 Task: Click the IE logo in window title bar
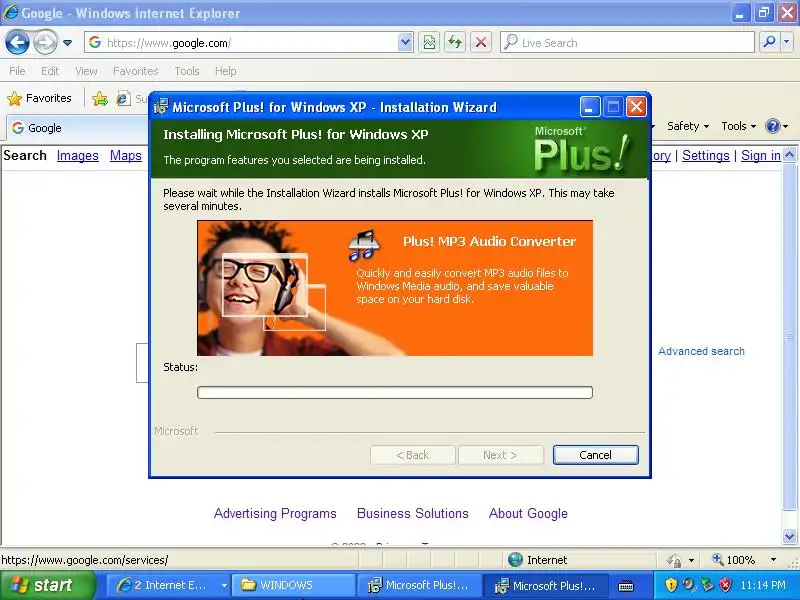tap(10, 12)
